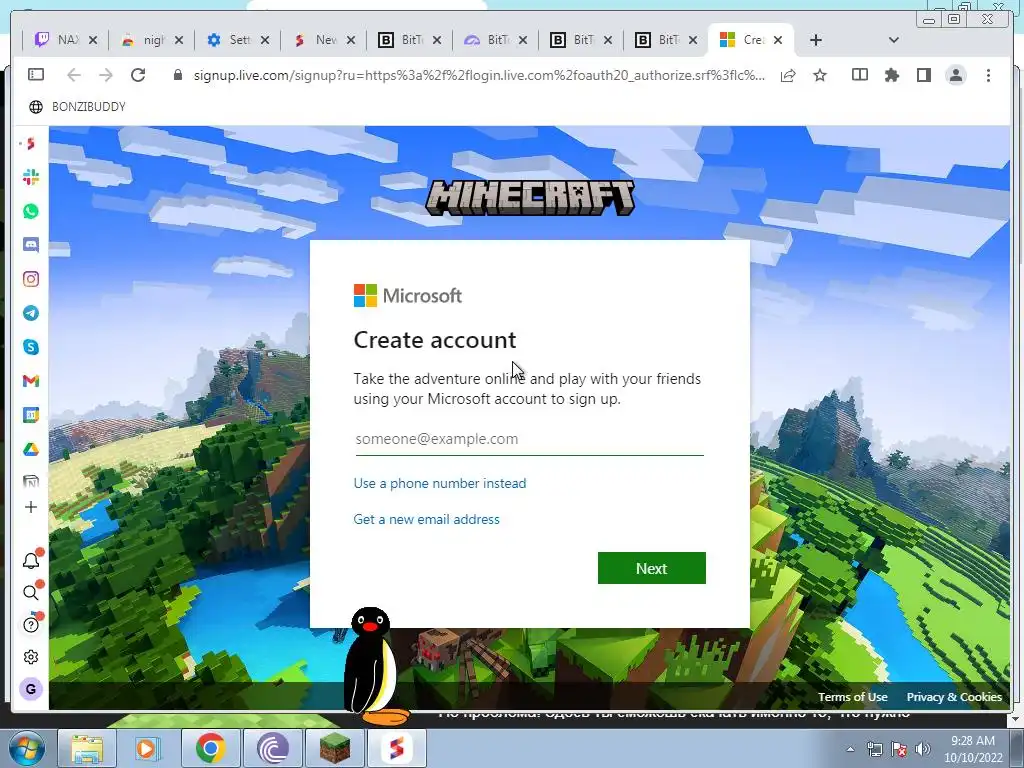This screenshot has width=1024, height=768.
Task: Open the Slack icon in sidebar
Action: (31, 177)
